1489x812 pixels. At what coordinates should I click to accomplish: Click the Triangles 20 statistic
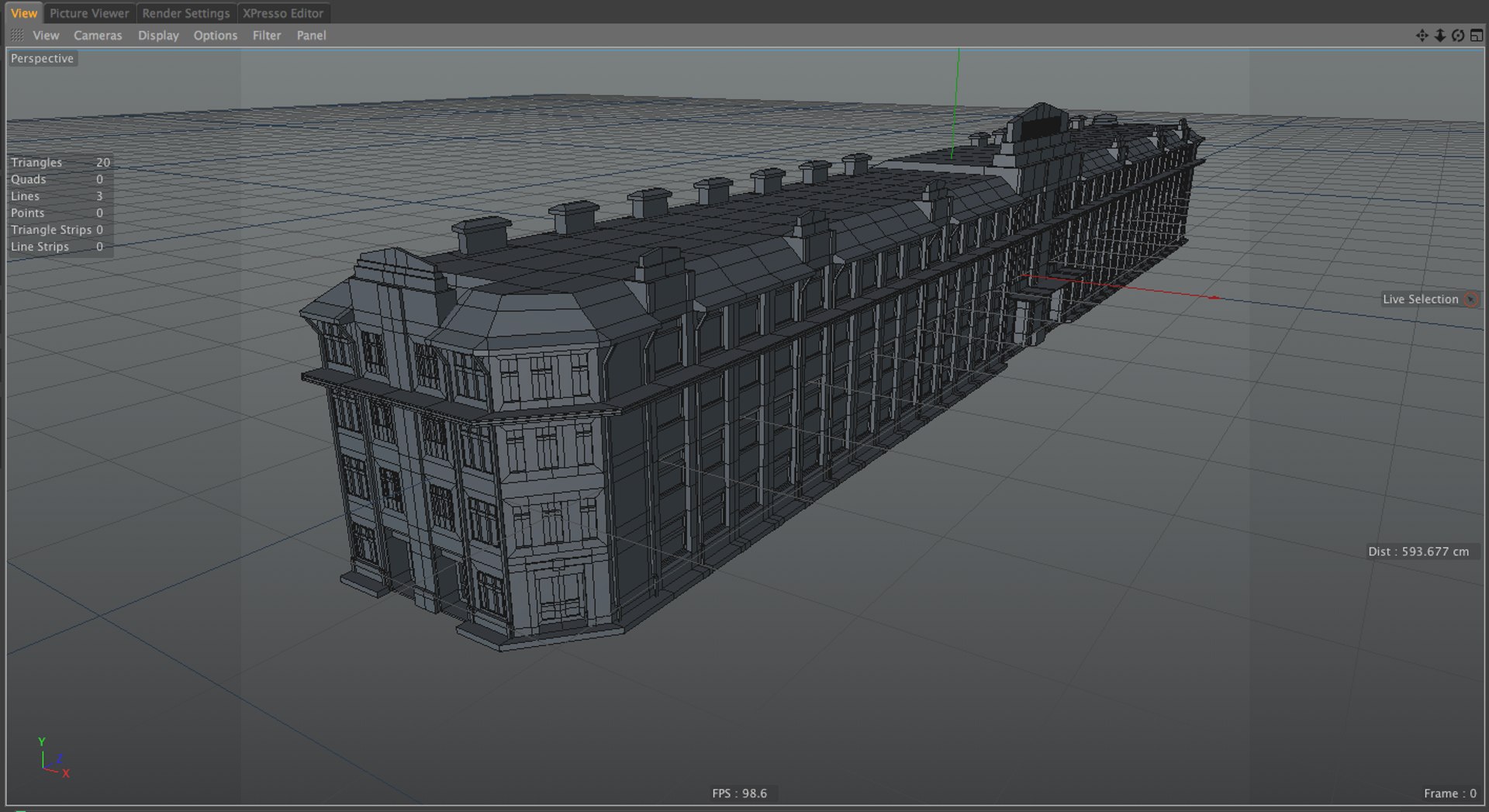[60, 162]
